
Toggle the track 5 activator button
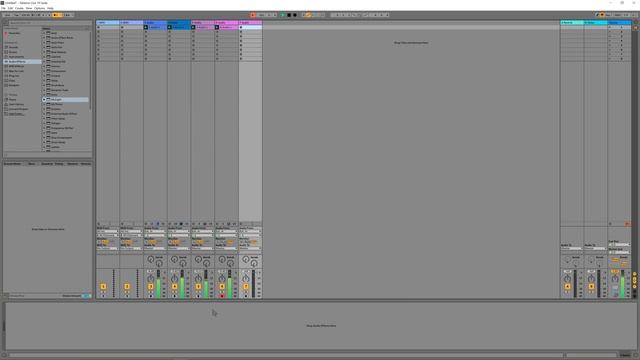click(198, 287)
